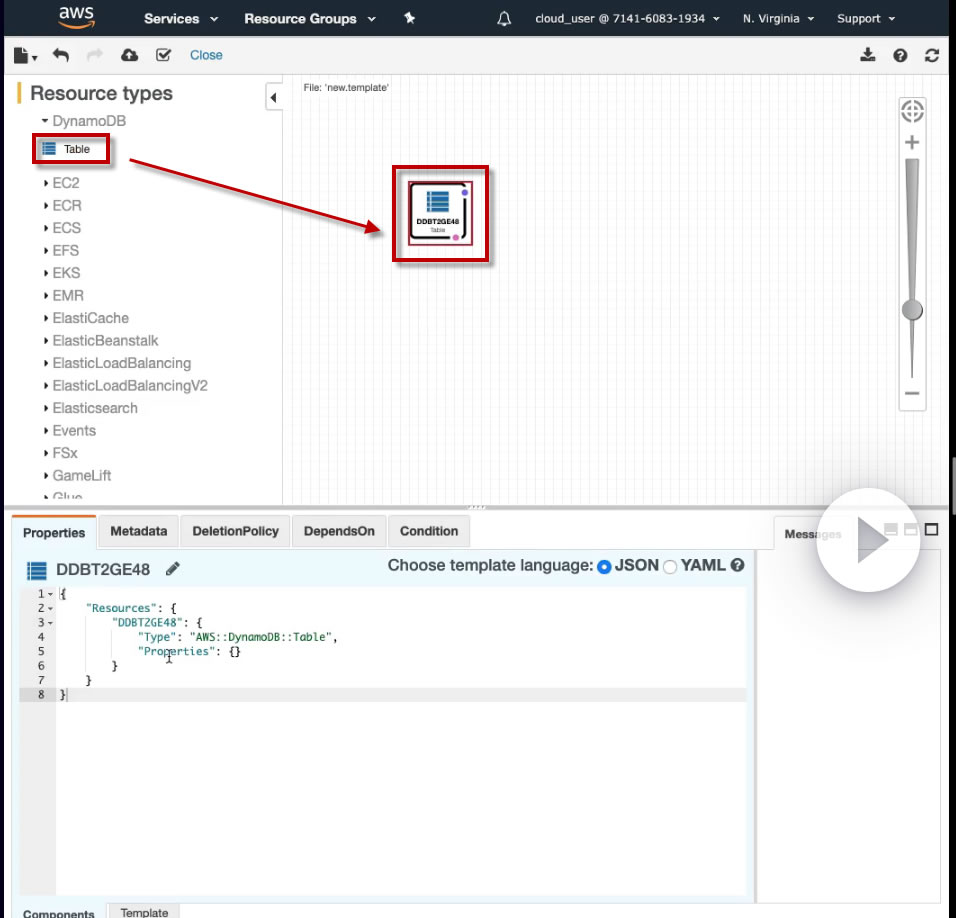Select YAML template language
Screen dimensions: 956x918
point(669,567)
